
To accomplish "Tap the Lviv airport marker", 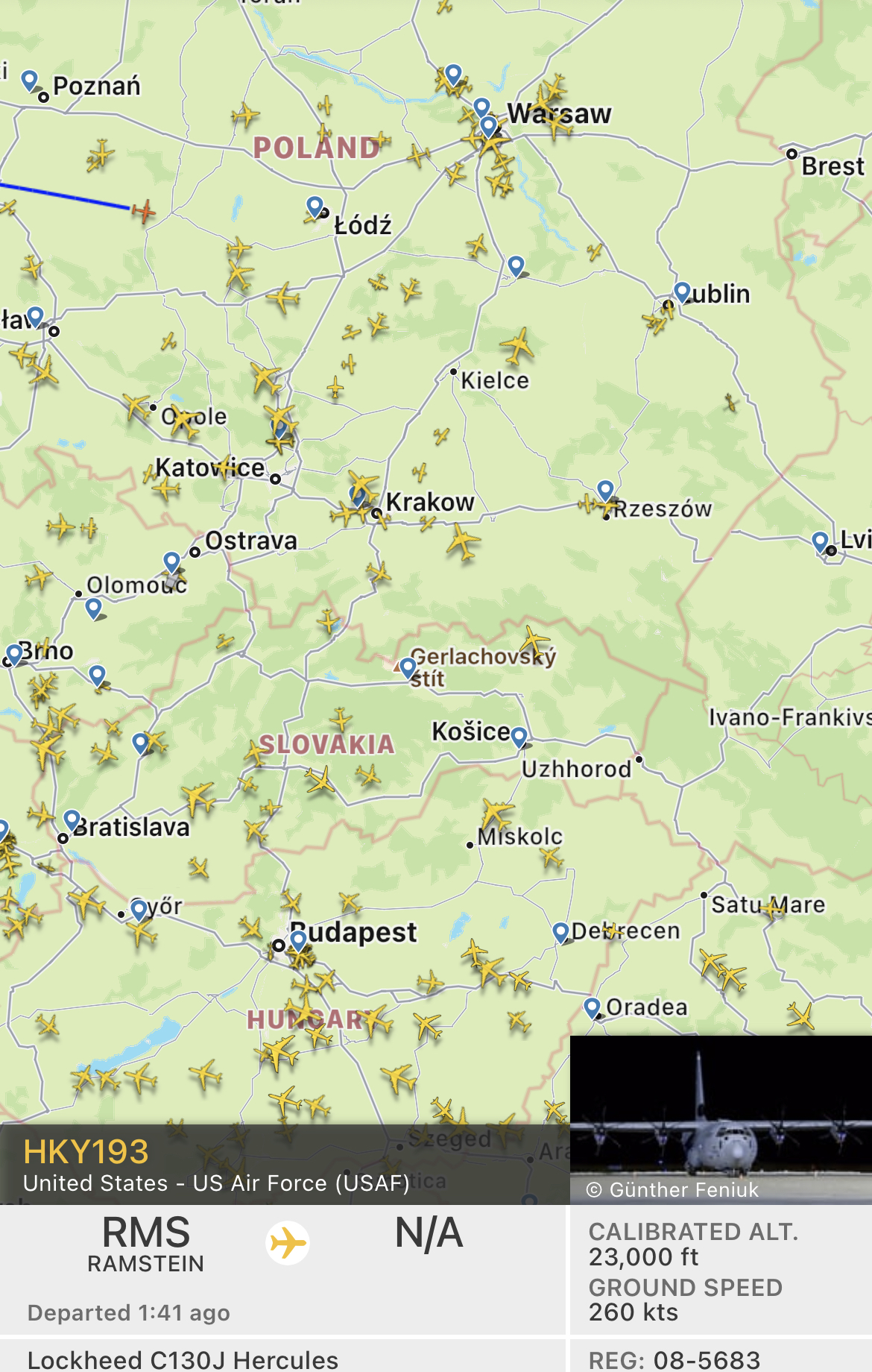I will 820,541.
